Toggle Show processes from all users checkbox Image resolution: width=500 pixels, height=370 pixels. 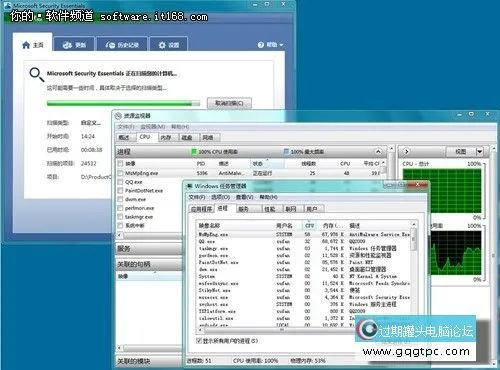[x=199, y=341]
